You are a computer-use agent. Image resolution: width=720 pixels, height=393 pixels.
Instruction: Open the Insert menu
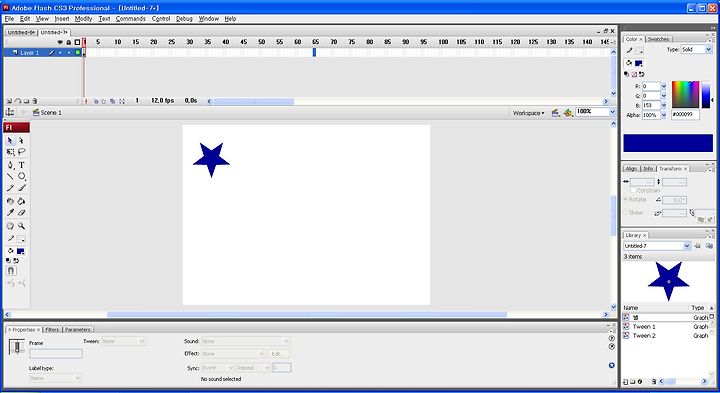tap(62, 19)
